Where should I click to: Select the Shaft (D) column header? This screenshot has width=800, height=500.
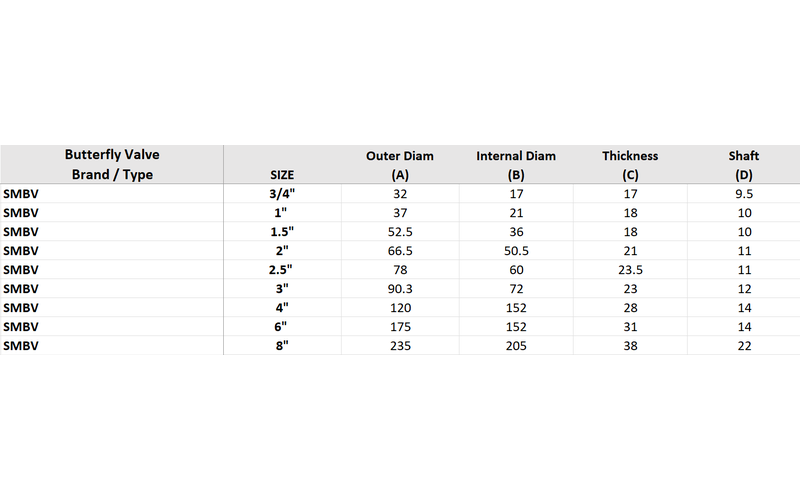point(744,165)
